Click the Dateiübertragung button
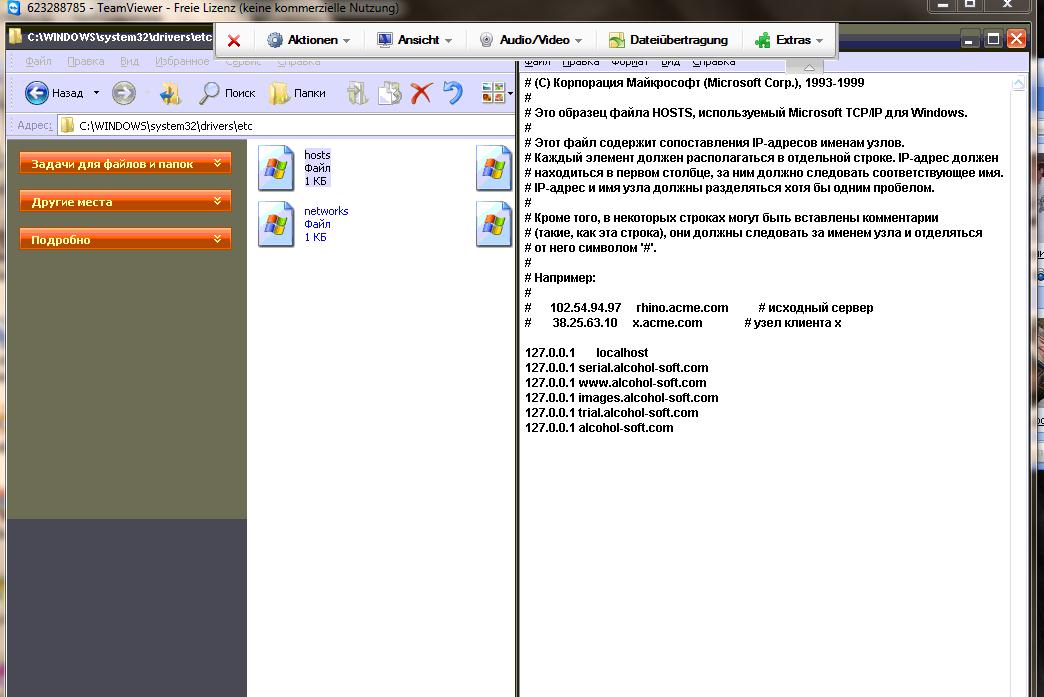Screen dimensions: 1044x697 [x=668, y=40]
